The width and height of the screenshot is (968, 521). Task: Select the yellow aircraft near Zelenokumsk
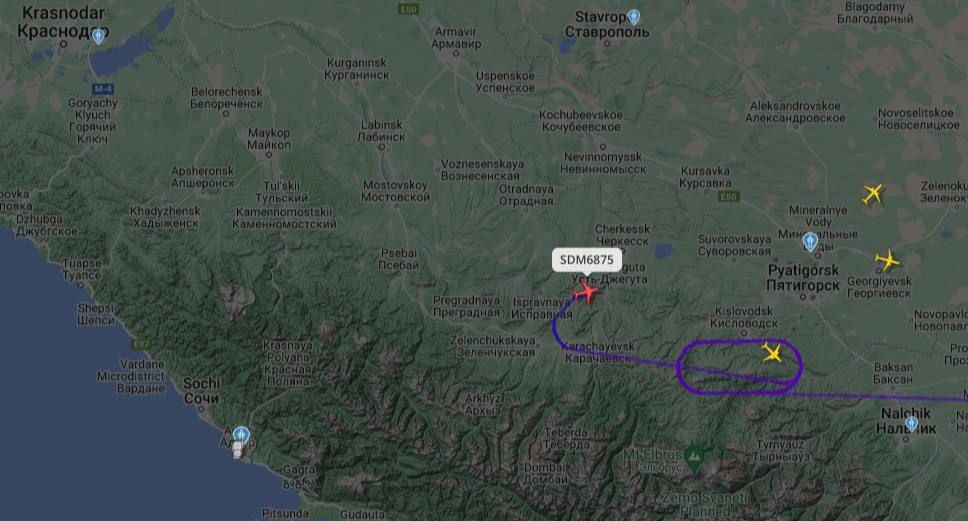872,194
